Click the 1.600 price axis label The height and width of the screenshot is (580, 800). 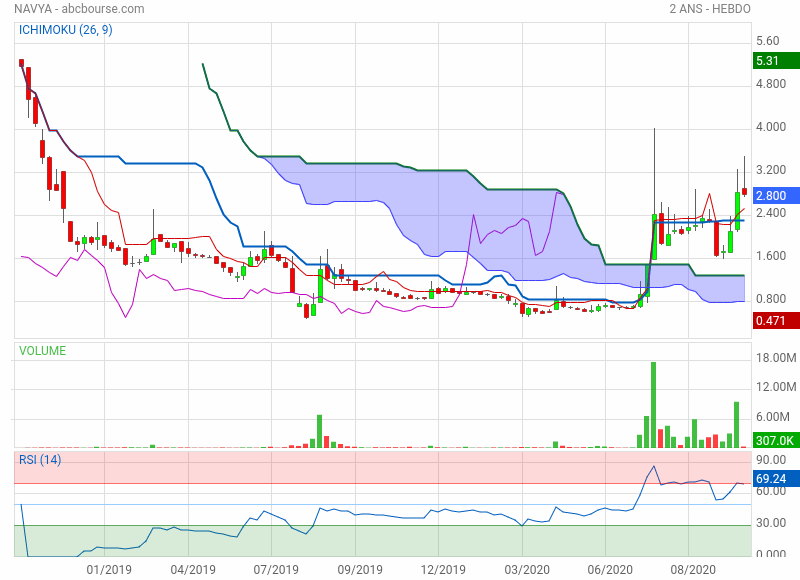771,256
